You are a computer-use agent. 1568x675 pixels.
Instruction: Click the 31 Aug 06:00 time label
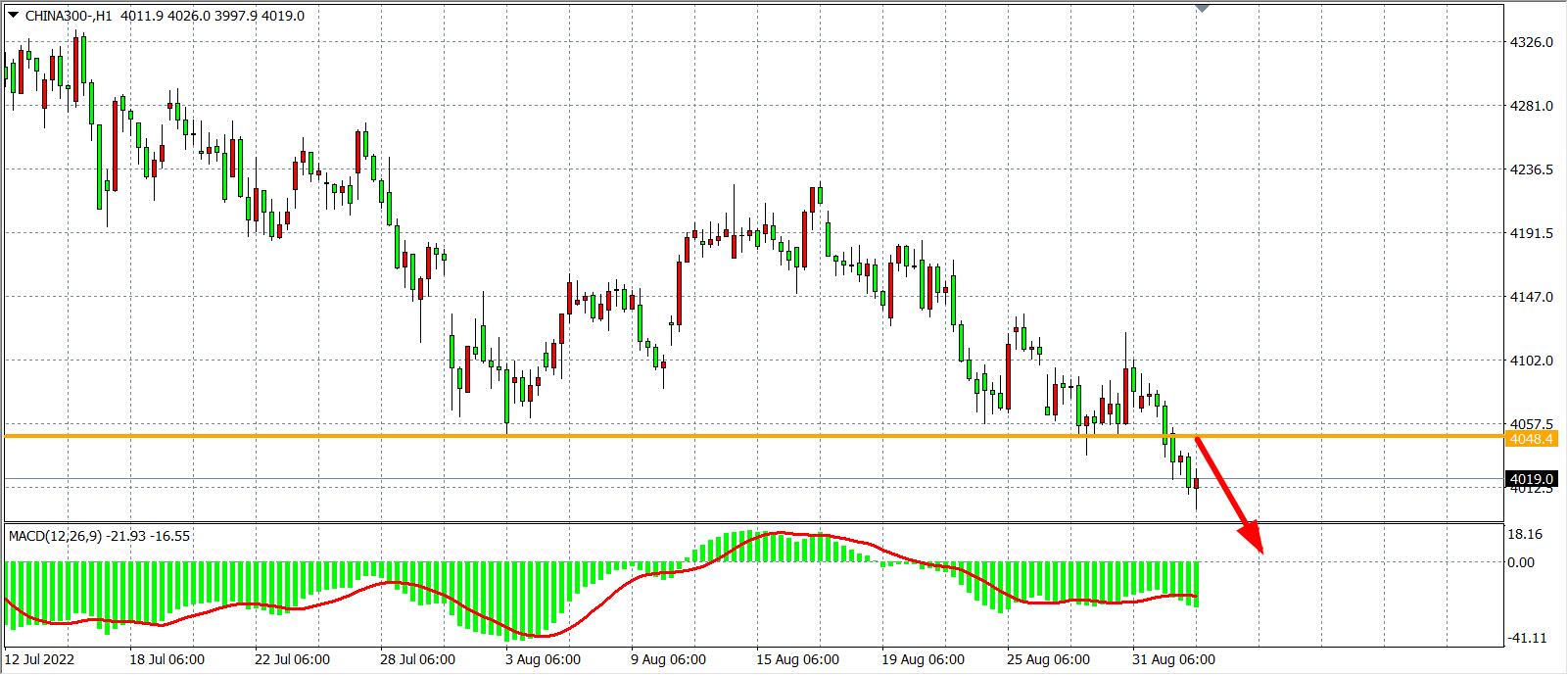click(1175, 659)
